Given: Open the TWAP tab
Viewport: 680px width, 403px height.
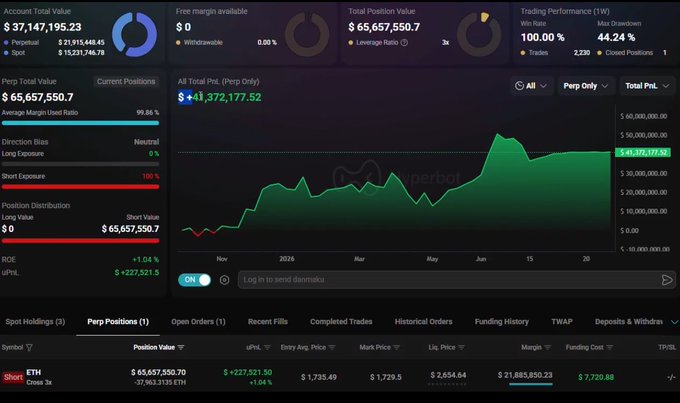Looking at the screenshot, I should click(x=562, y=321).
